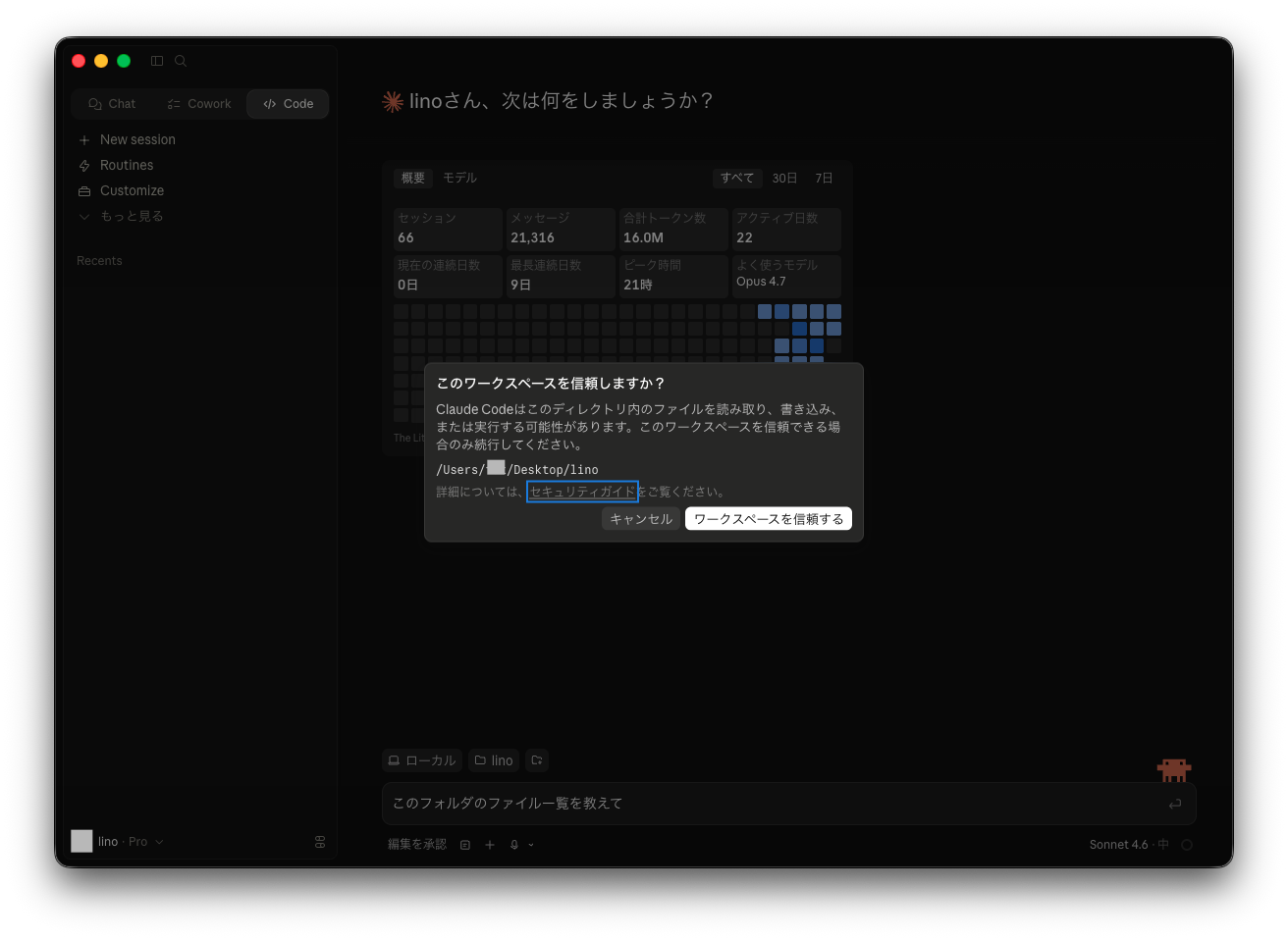Open the lino folder selector
This screenshot has width=1288, height=940.
494,760
